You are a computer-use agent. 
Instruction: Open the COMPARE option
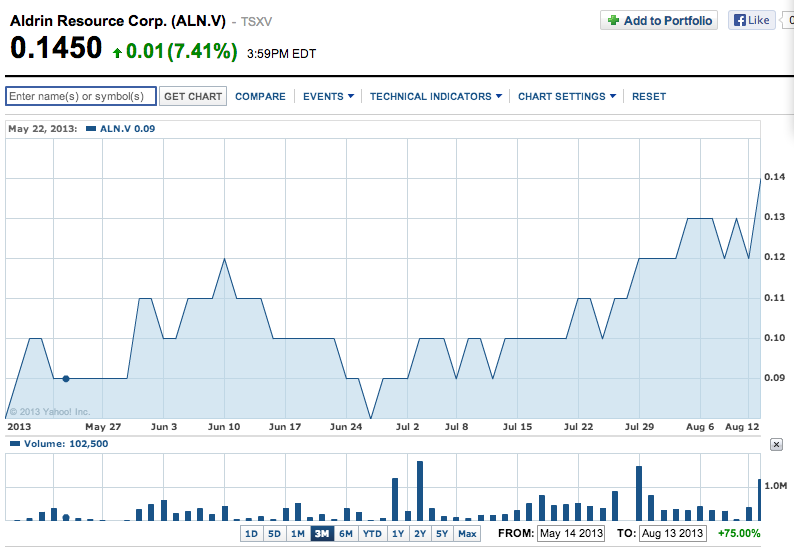pos(260,96)
